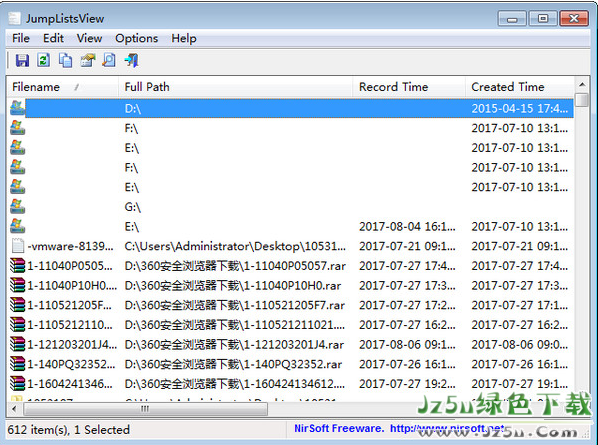
Task: Sort by the Full Path column header
Action: click(x=235, y=87)
